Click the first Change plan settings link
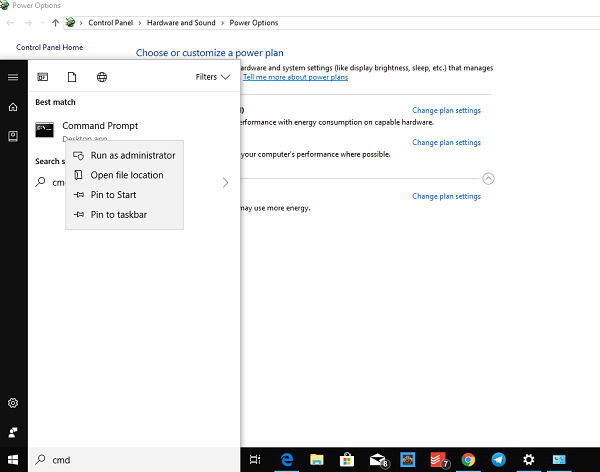The height and width of the screenshot is (472, 600). [x=446, y=110]
